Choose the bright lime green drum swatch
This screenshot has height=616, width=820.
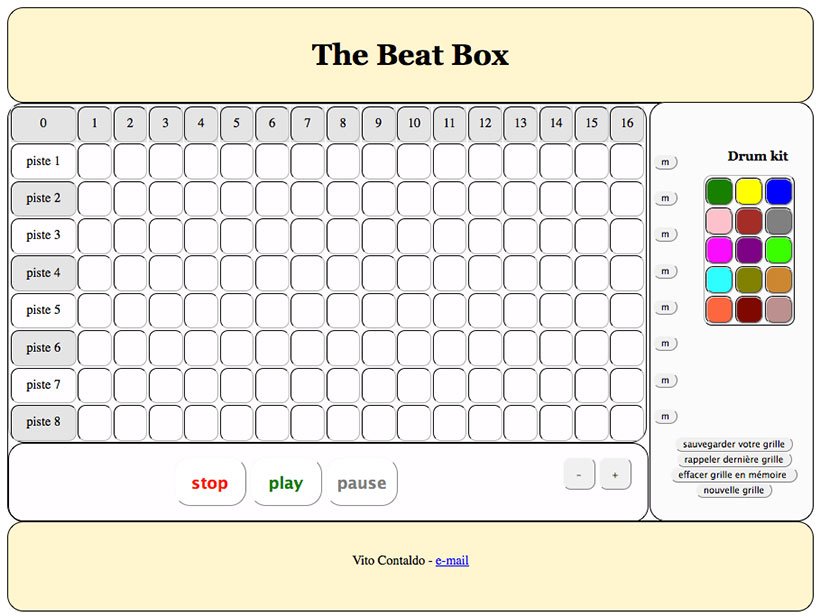tap(779, 249)
